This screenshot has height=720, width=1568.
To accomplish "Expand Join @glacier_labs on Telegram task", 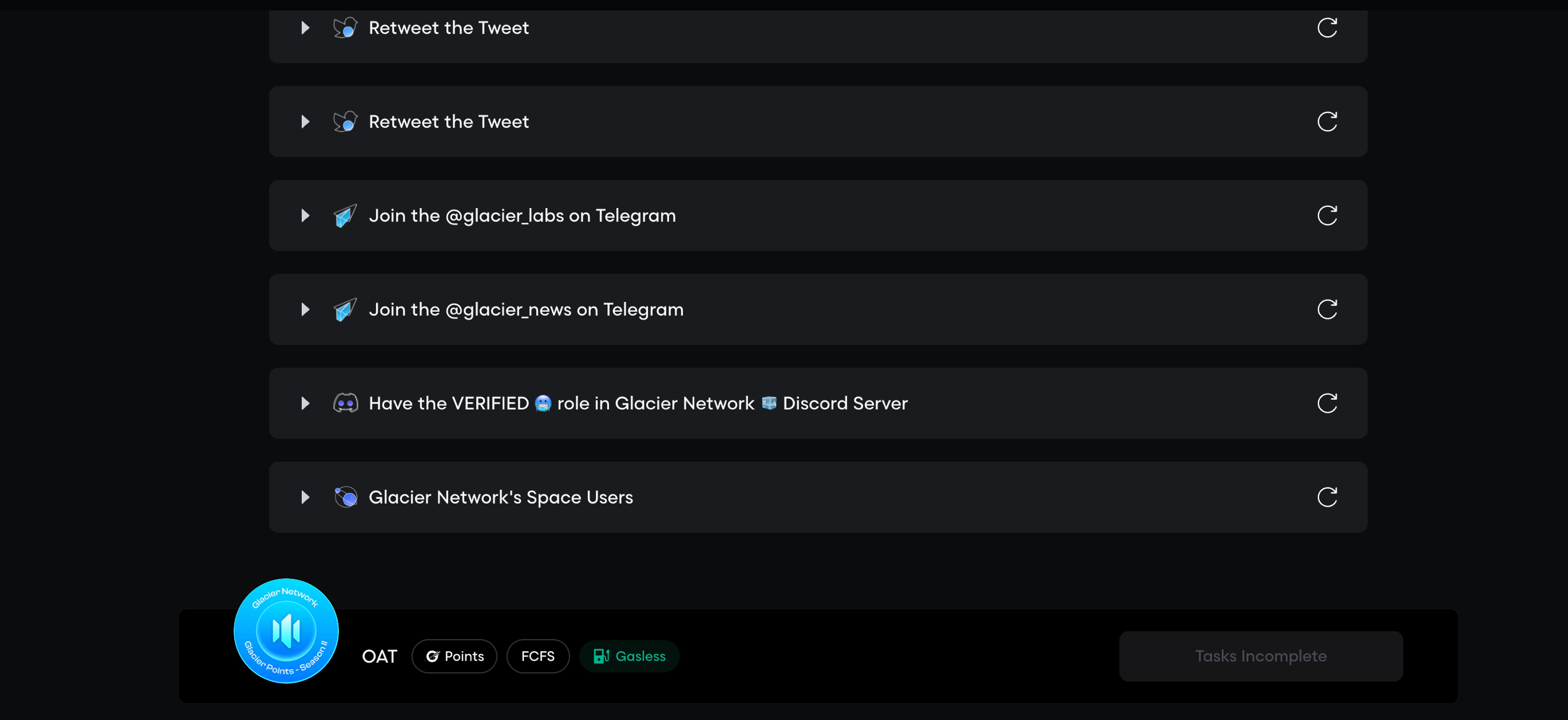I will coord(305,216).
